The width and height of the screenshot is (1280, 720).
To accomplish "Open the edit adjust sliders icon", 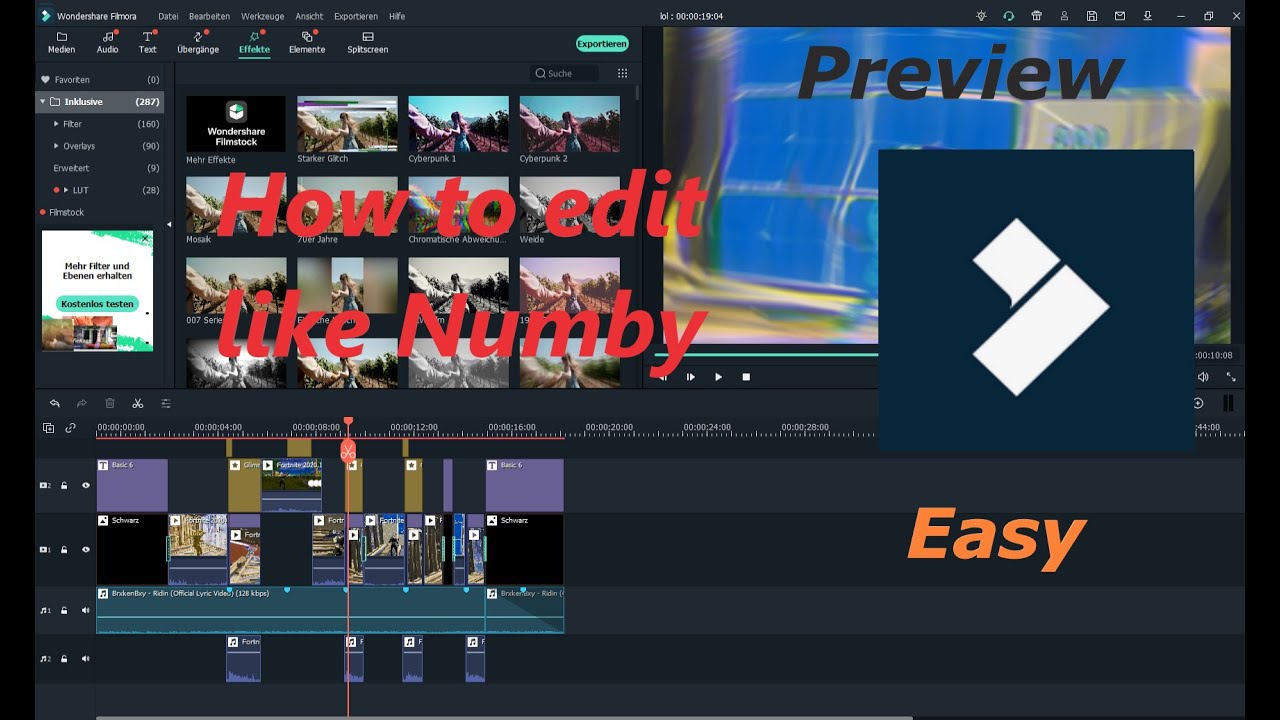I will 166,403.
